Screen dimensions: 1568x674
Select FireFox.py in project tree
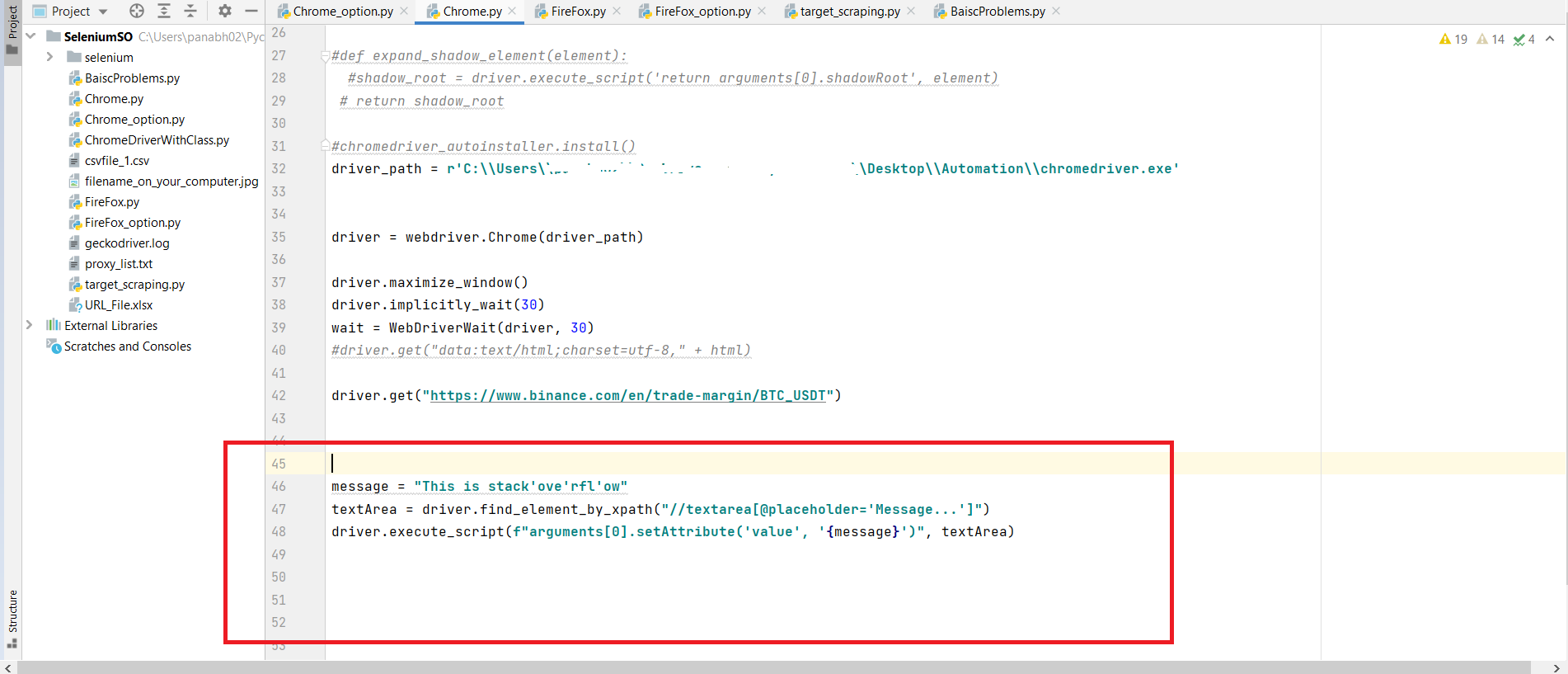tap(112, 201)
